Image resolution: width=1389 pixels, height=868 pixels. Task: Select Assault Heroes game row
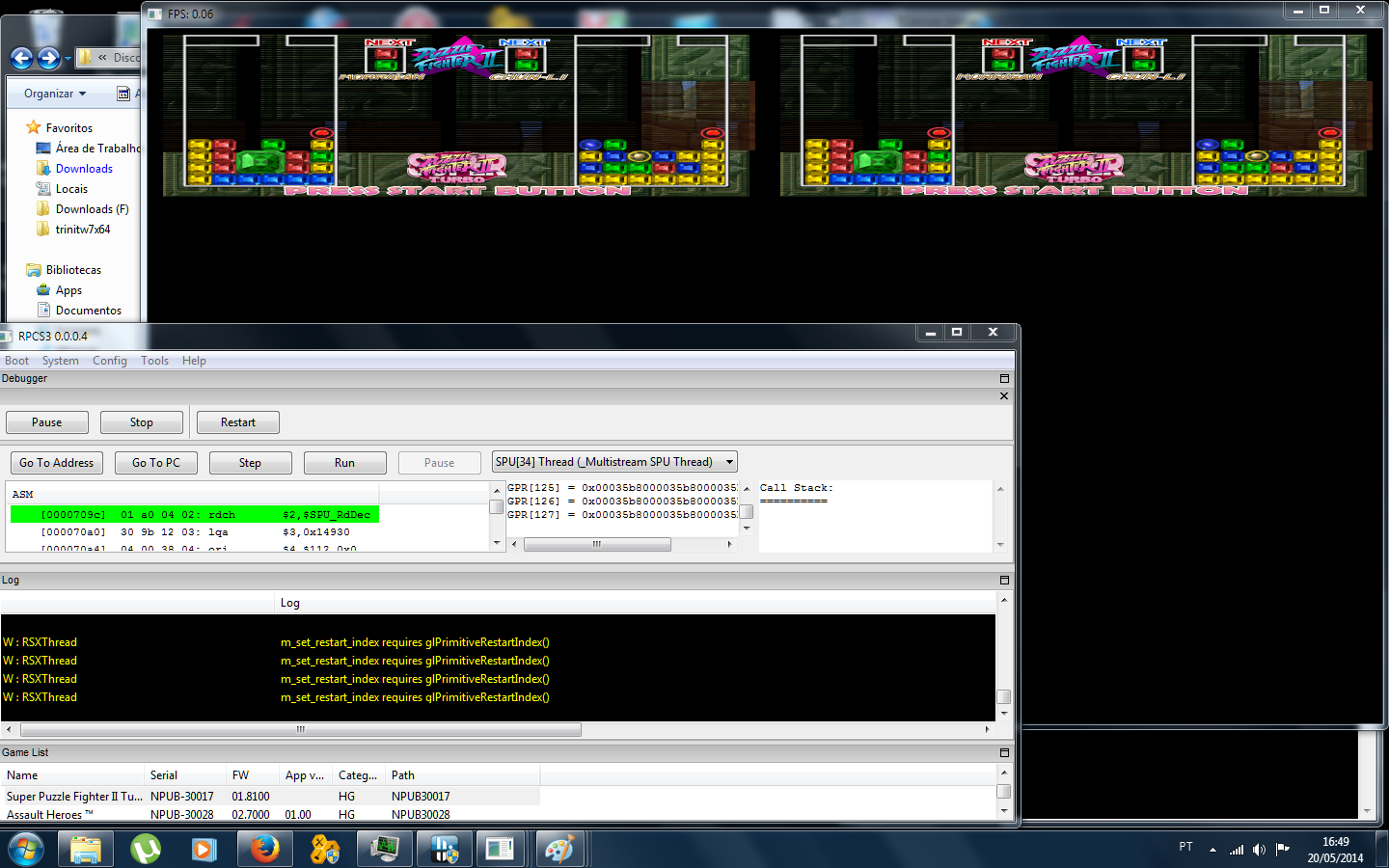point(270,815)
